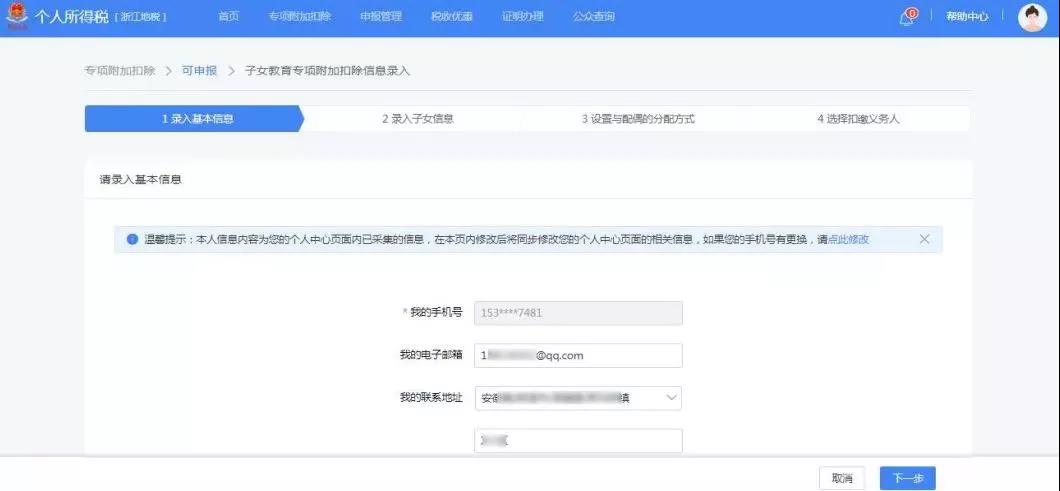Expand the 我的联系地址 dropdown
The height and width of the screenshot is (491, 1060).
pos(671,398)
